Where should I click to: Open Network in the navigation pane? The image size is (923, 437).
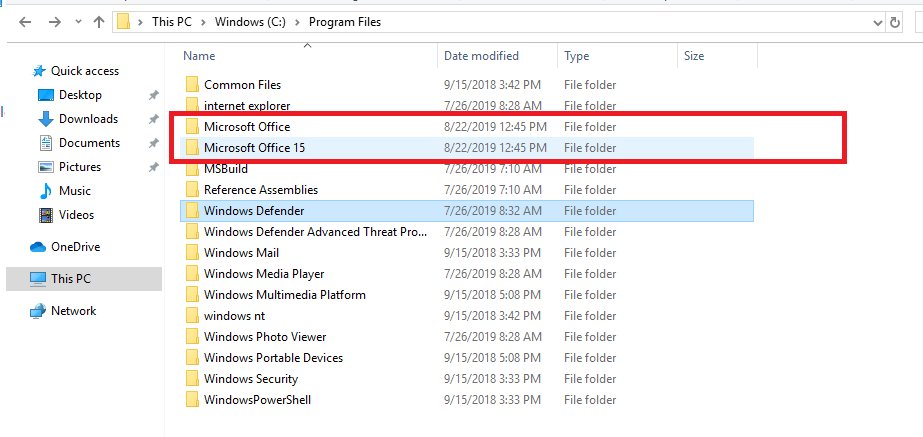coord(74,311)
